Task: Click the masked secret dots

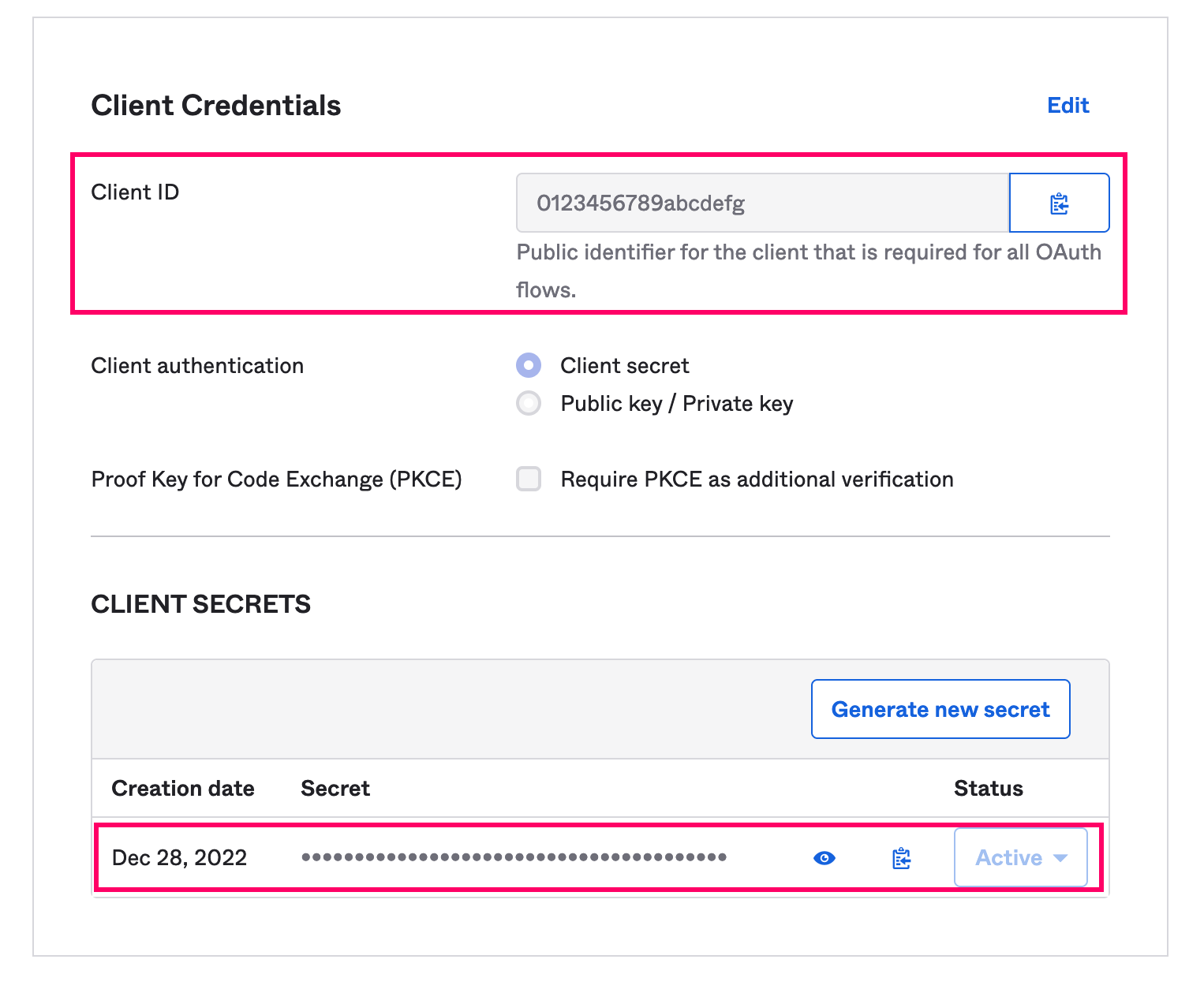Action: click(514, 857)
